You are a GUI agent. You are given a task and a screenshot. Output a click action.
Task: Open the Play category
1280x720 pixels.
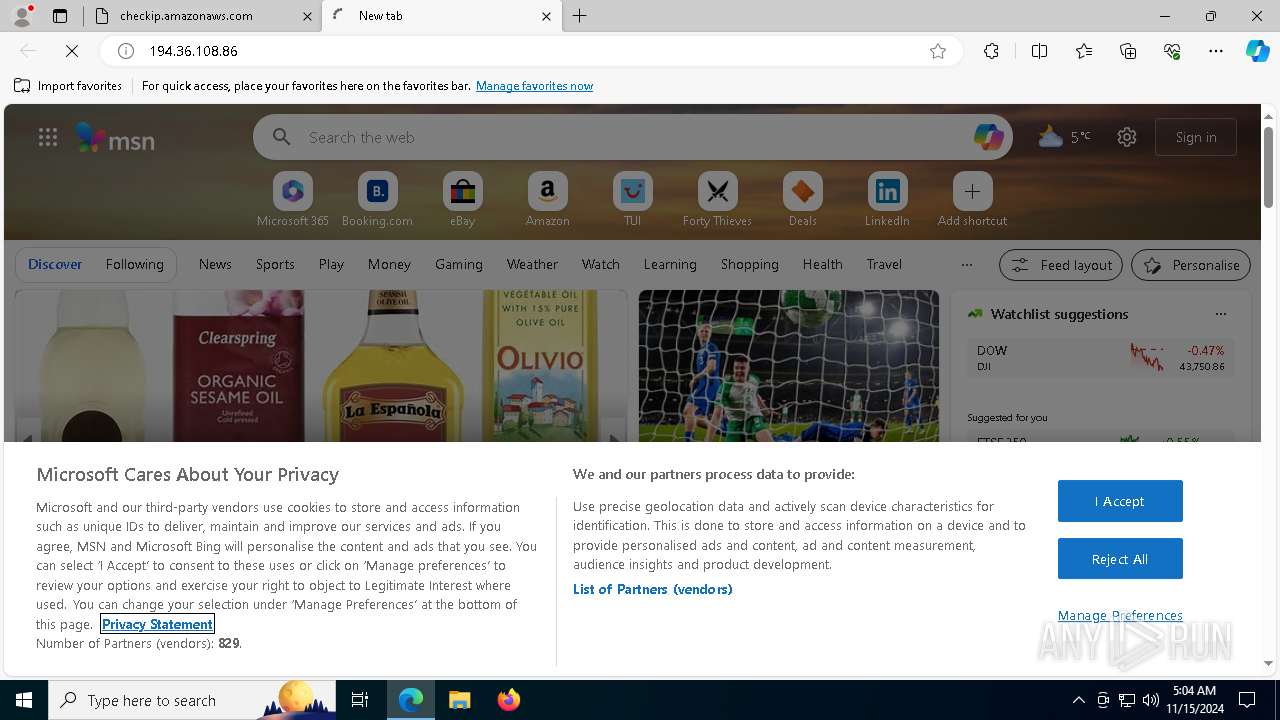pyautogui.click(x=331, y=264)
